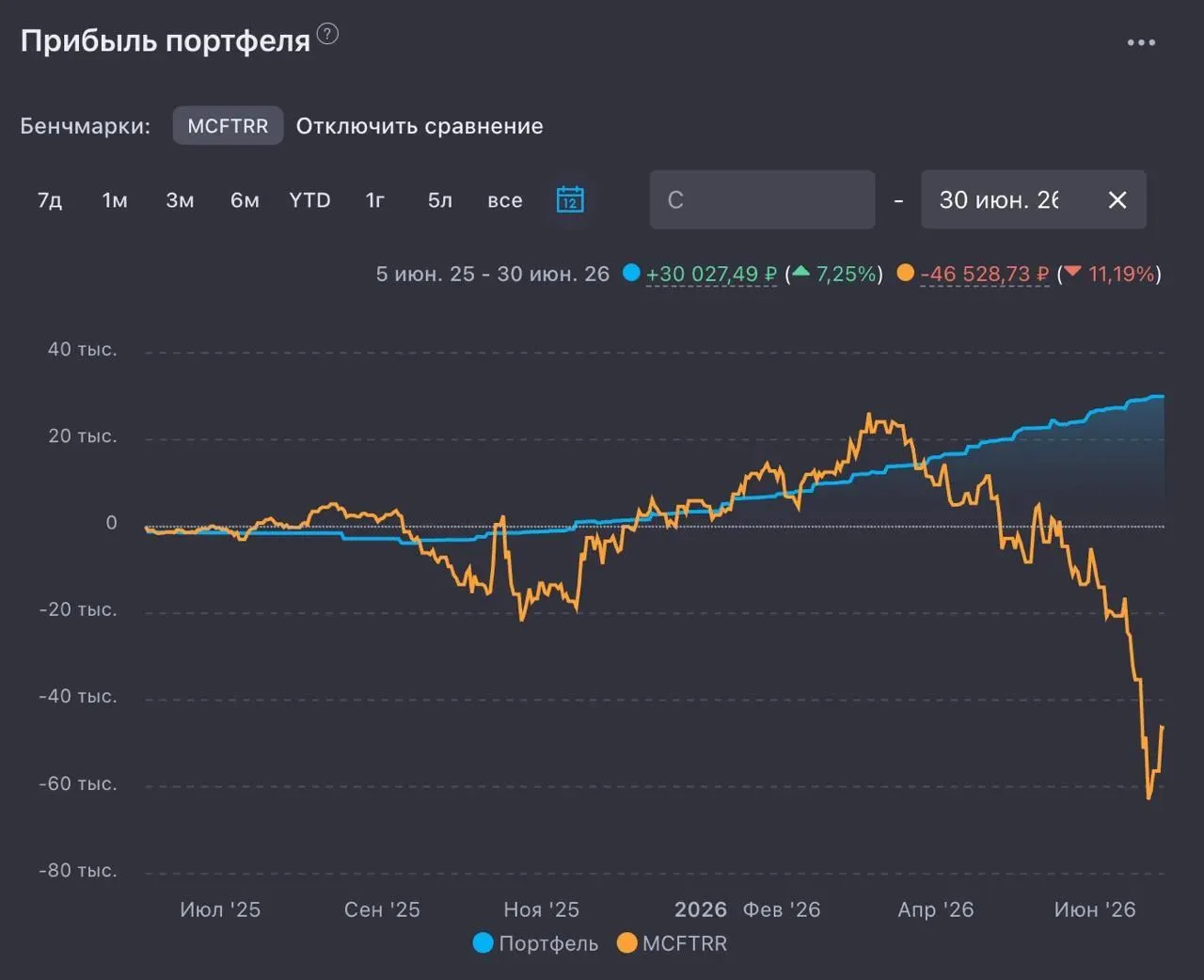
Task: Open the three-dot more options menu
Action: (x=1141, y=42)
